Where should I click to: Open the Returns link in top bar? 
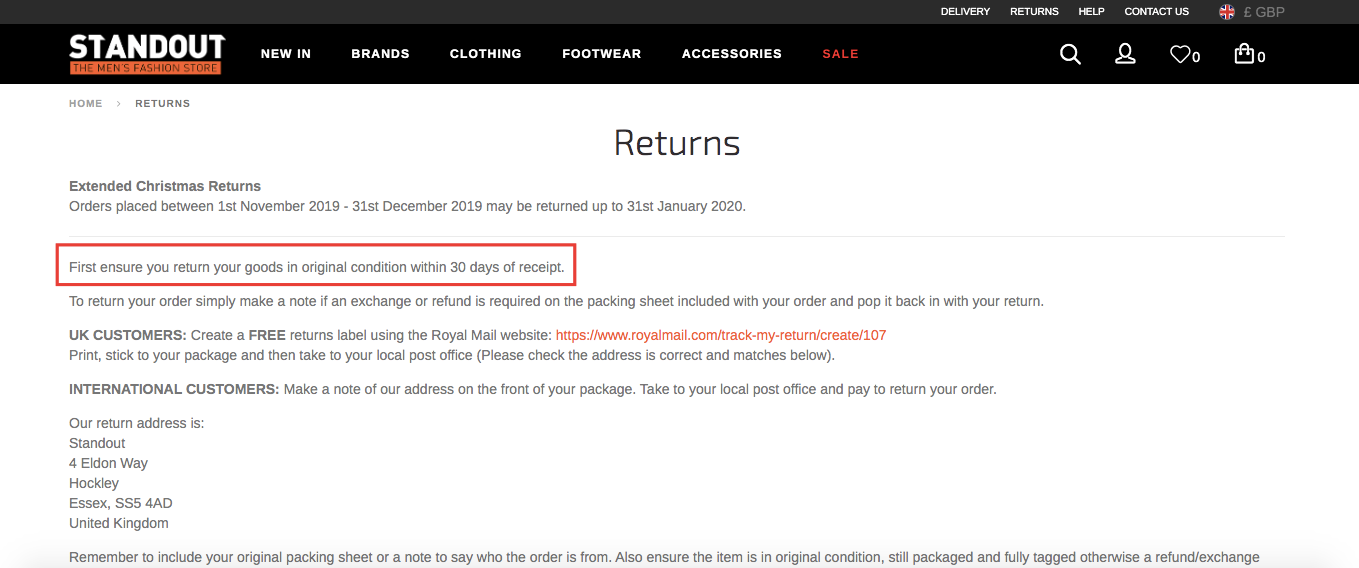tap(1034, 12)
